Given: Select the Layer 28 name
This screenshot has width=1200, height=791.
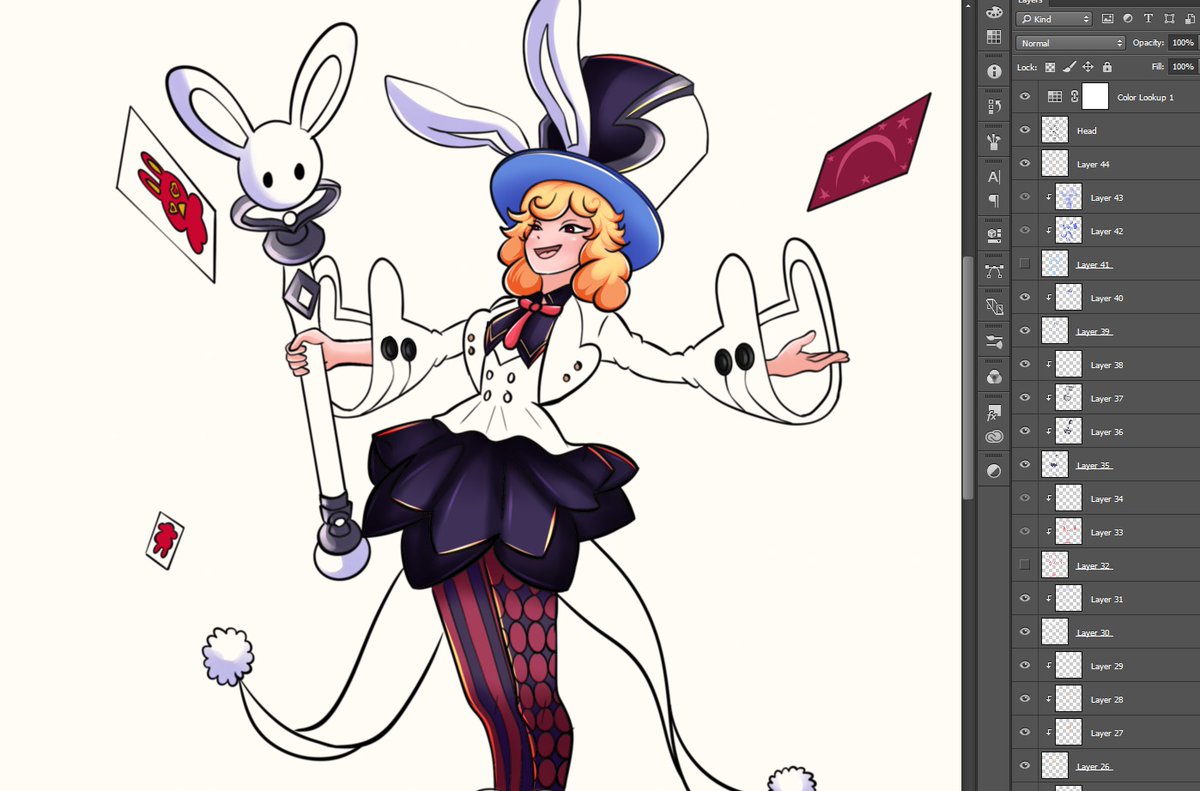Looking at the screenshot, I should pyautogui.click(x=1107, y=700).
